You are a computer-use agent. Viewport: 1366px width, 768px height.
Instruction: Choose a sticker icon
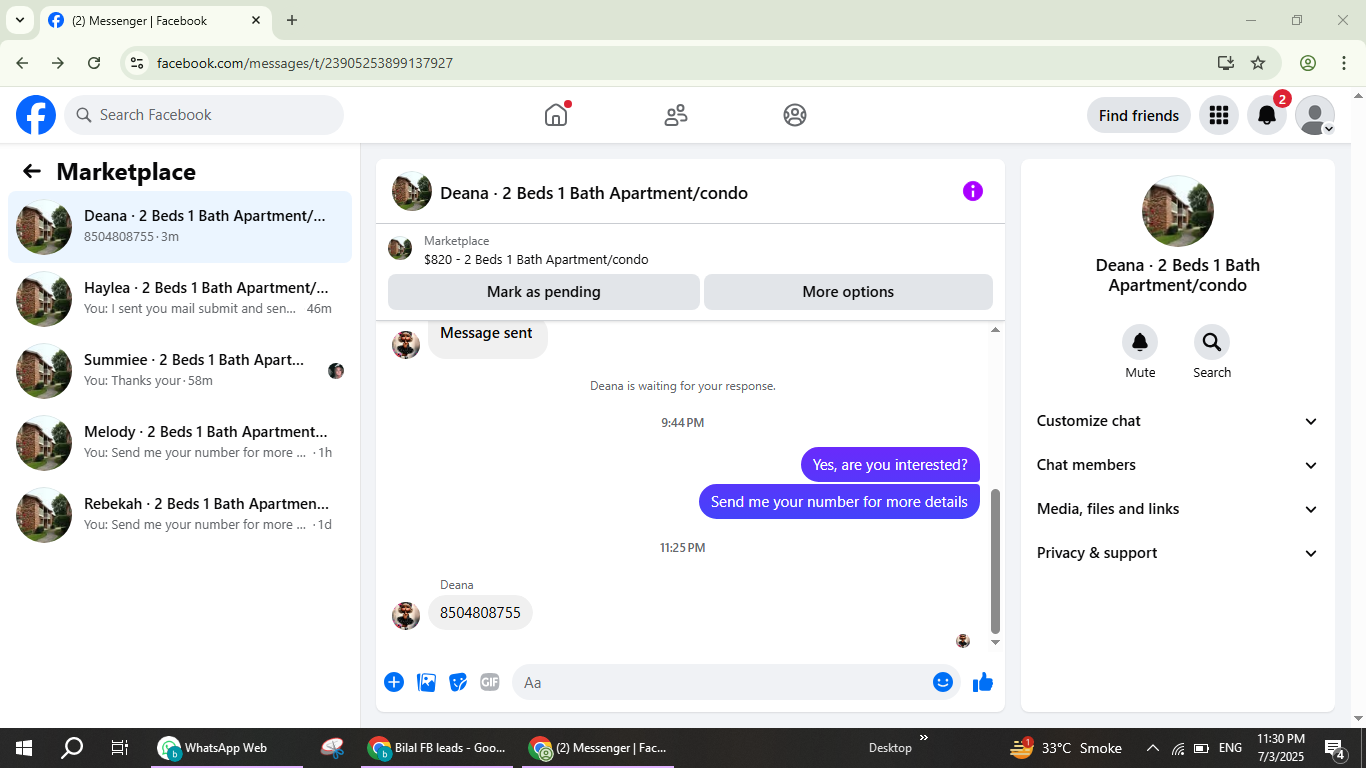click(458, 682)
